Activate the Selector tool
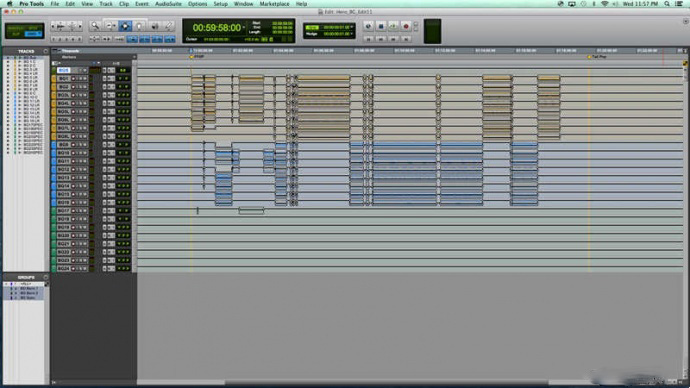 point(125,26)
